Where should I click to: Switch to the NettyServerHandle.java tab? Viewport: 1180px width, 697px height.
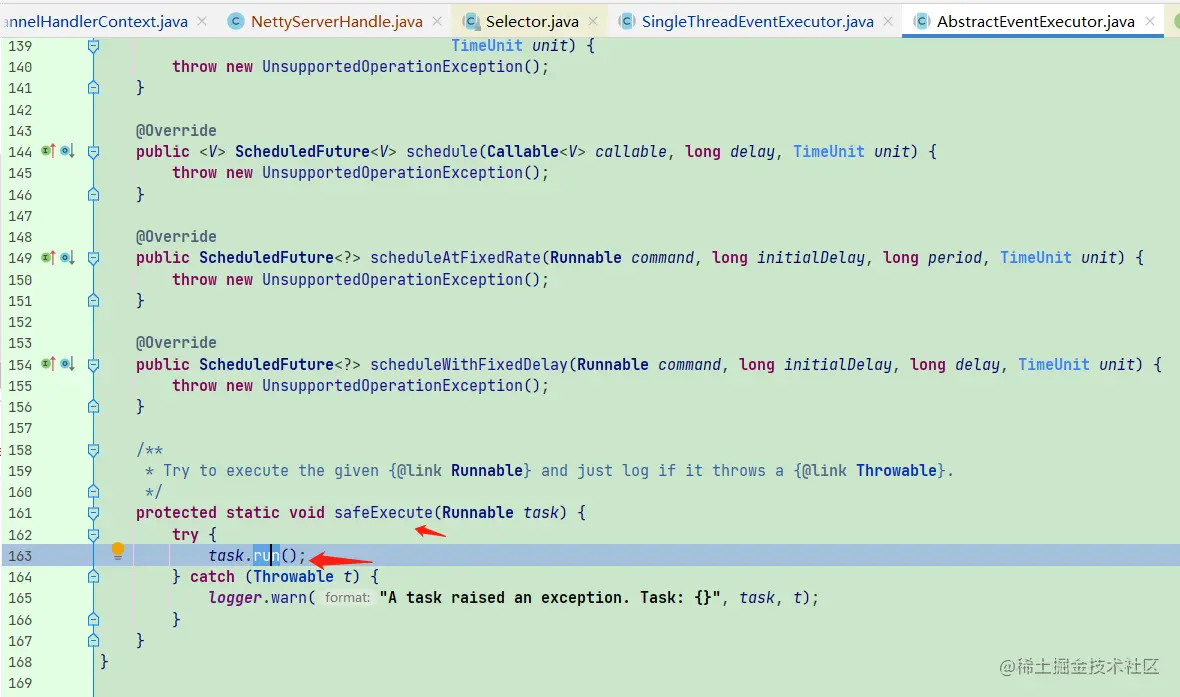[x=336, y=22]
